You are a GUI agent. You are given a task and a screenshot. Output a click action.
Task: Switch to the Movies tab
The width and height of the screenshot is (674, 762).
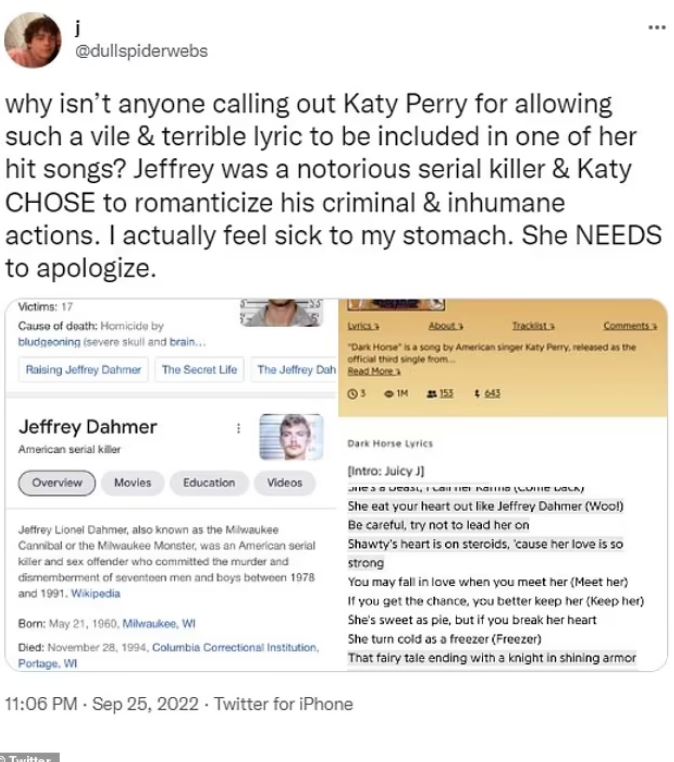(x=132, y=483)
